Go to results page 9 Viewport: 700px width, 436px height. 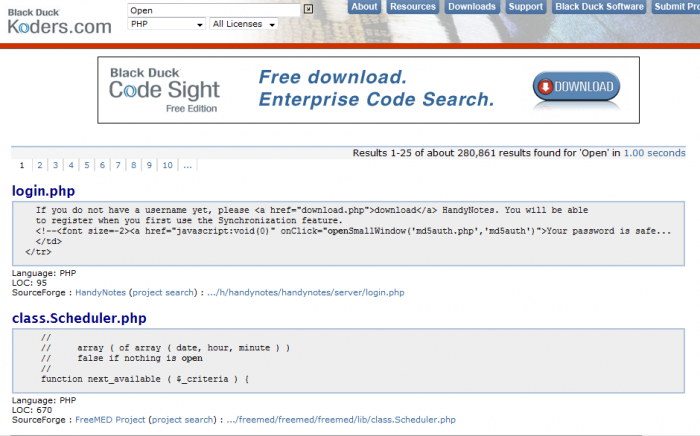(x=149, y=166)
